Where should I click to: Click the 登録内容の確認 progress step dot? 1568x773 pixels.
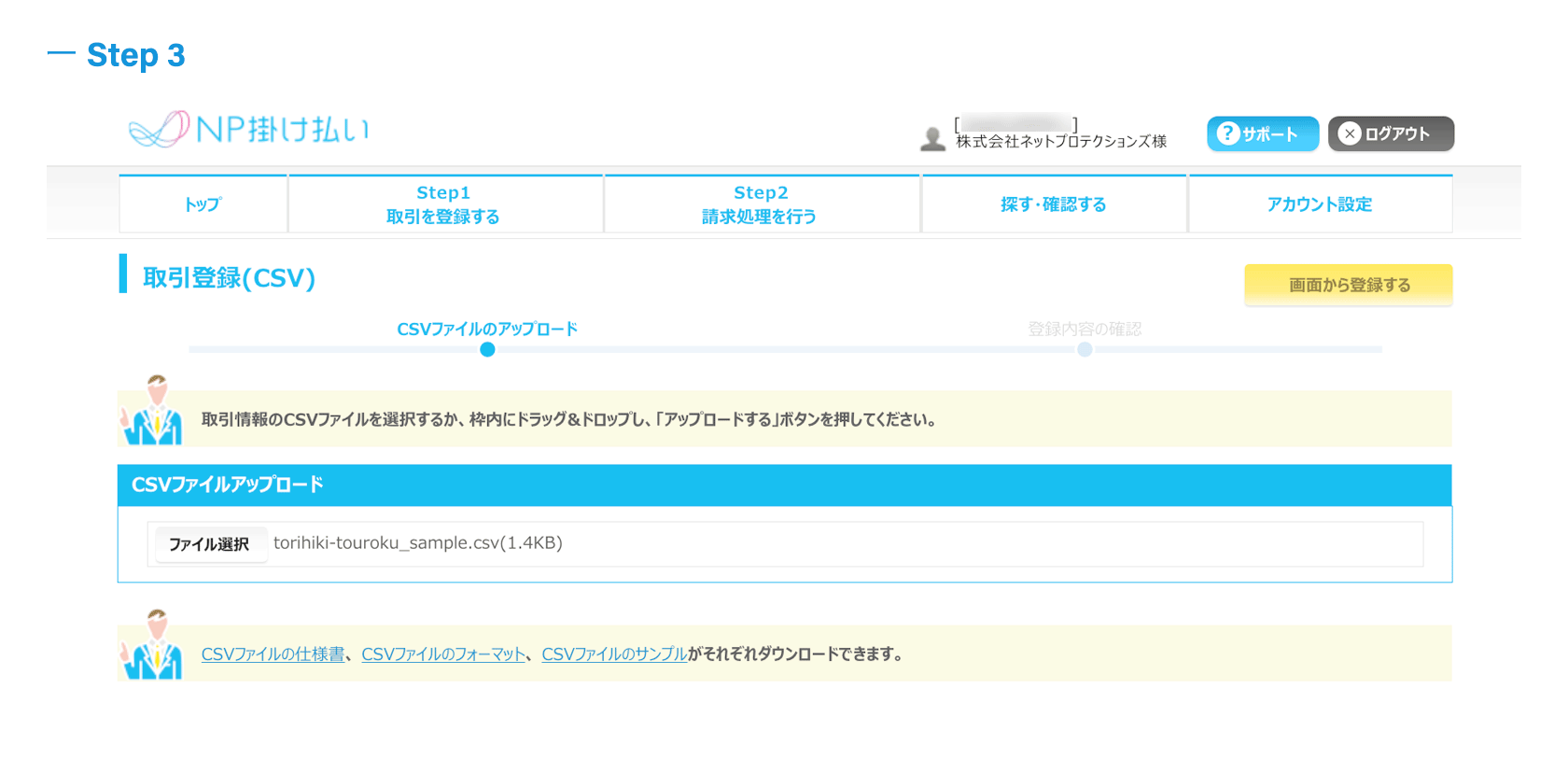point(1085,349)
